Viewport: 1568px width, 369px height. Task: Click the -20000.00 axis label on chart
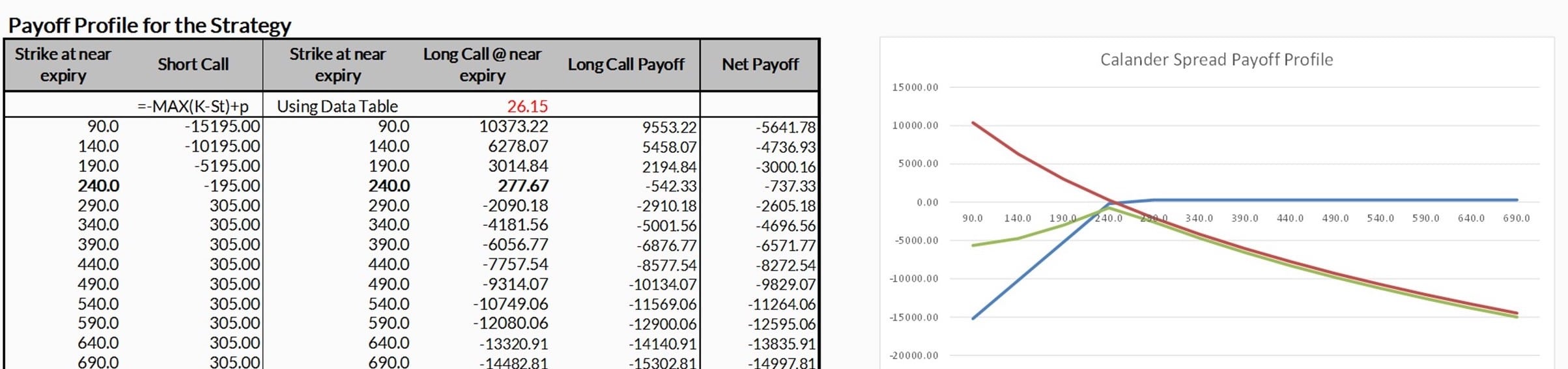[x=914, y=356]
